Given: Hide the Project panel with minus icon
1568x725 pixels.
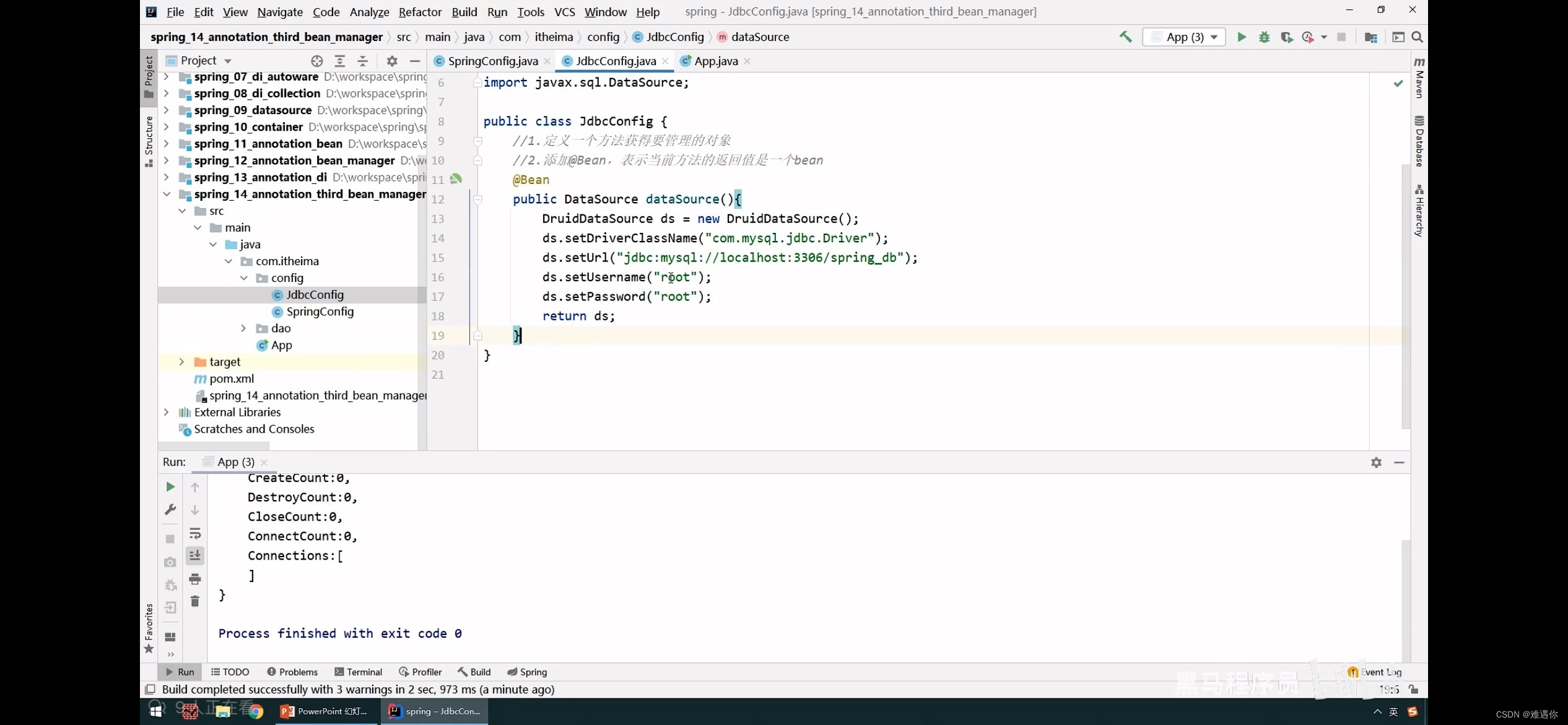Looking at the screenshot, I should 415,61.
